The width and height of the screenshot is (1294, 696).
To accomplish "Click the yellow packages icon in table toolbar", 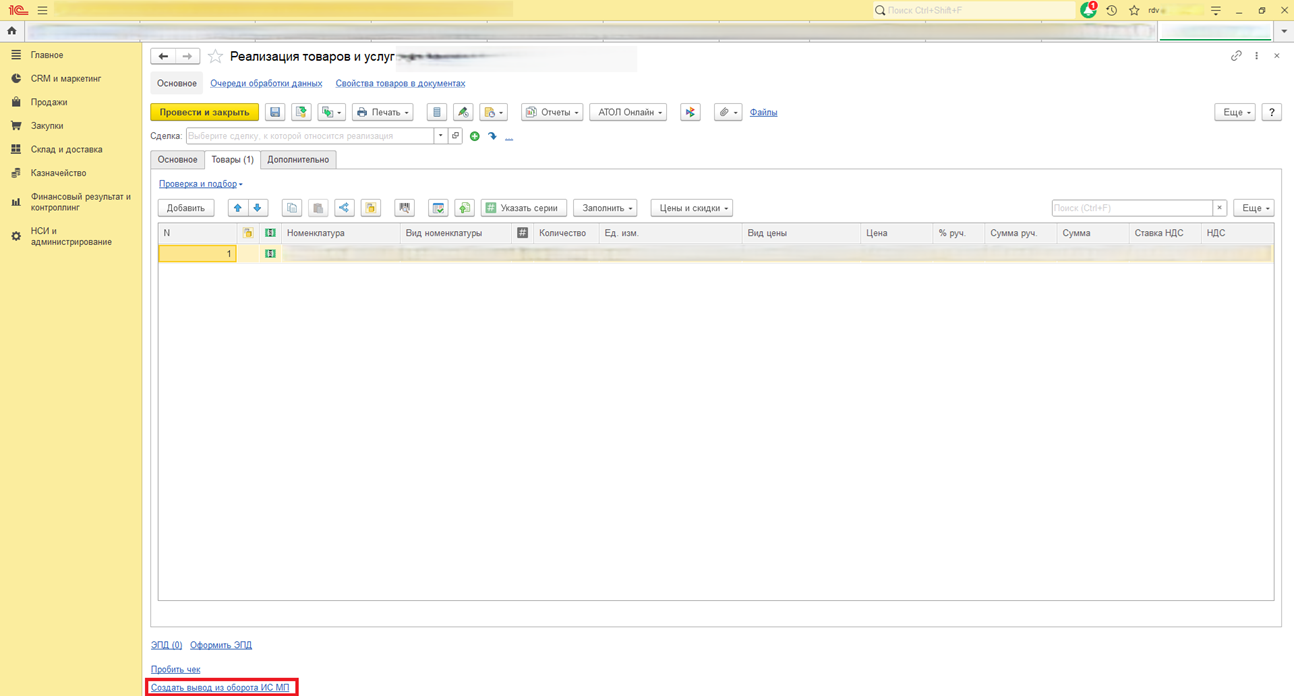I will point(371,208).
